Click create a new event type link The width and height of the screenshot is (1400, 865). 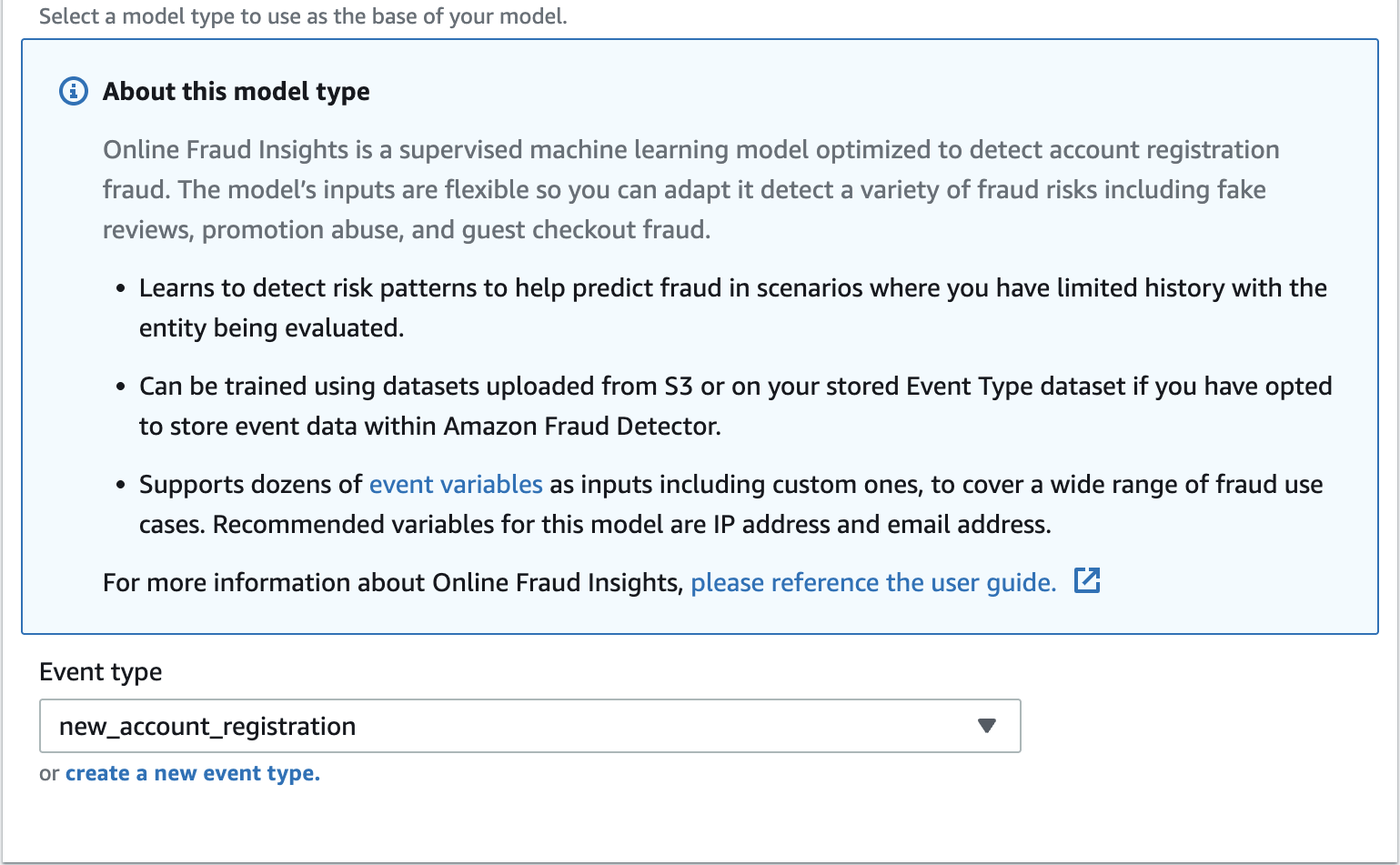(x=192, y=774)
